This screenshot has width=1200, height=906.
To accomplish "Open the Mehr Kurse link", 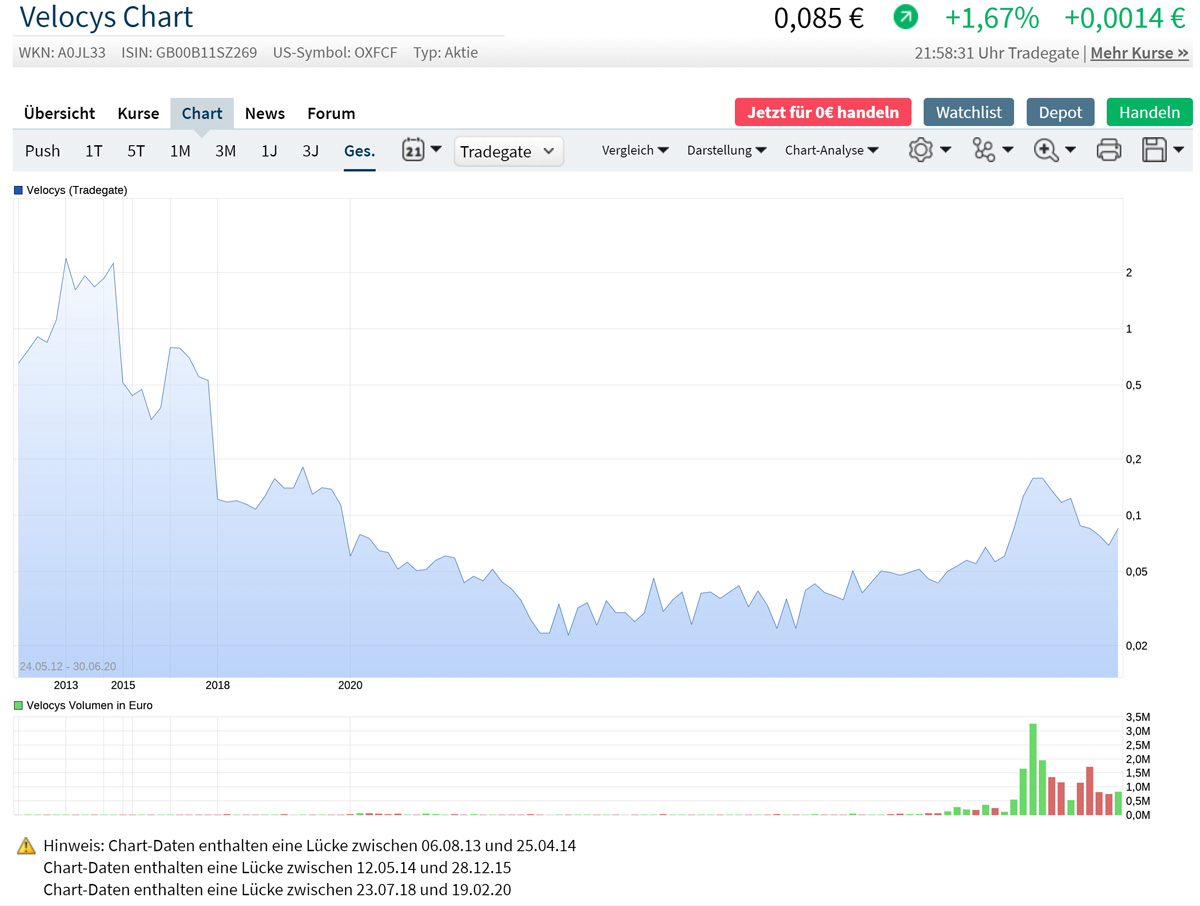I will (1139, 53).
